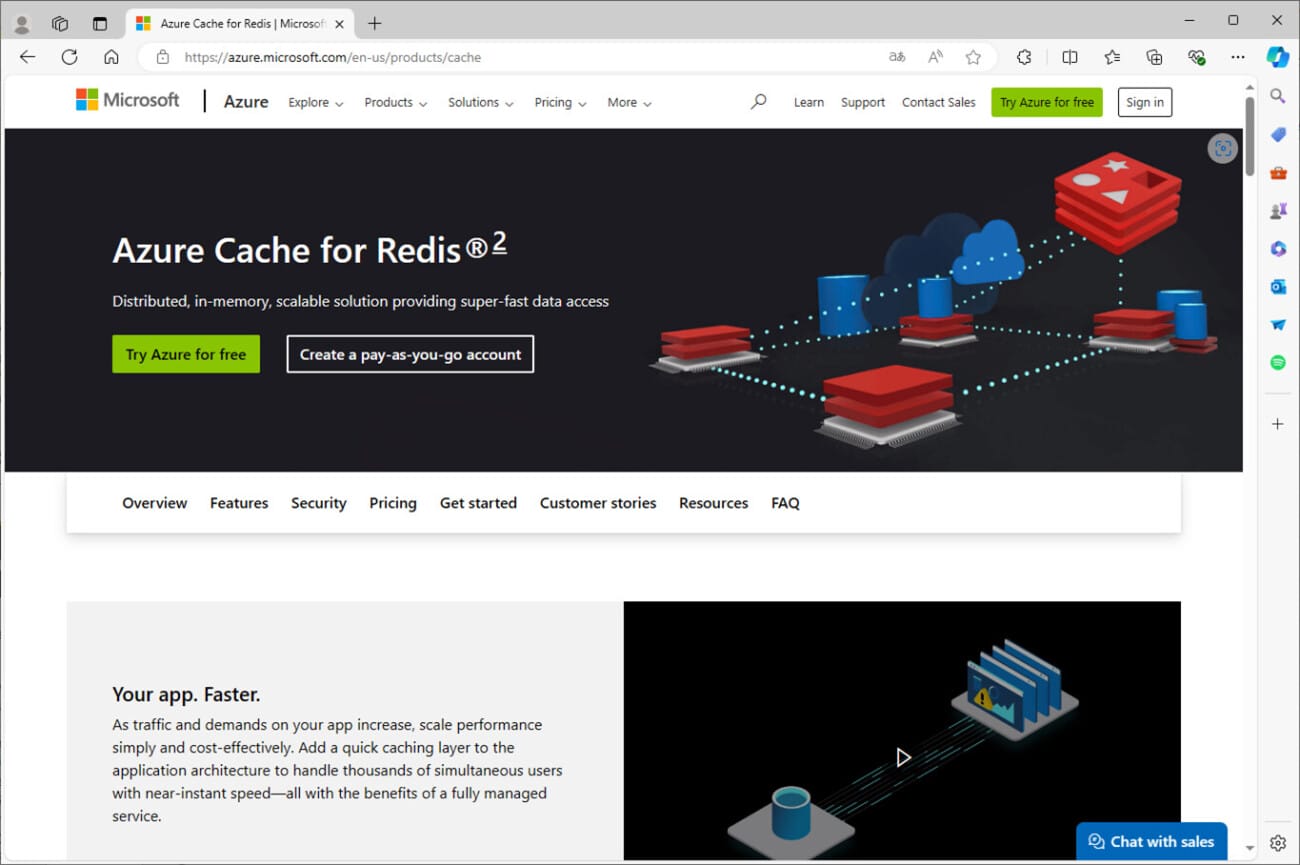Open the Read aloud icon
The width and height of the screenshot is (1300, 865).
935,57
